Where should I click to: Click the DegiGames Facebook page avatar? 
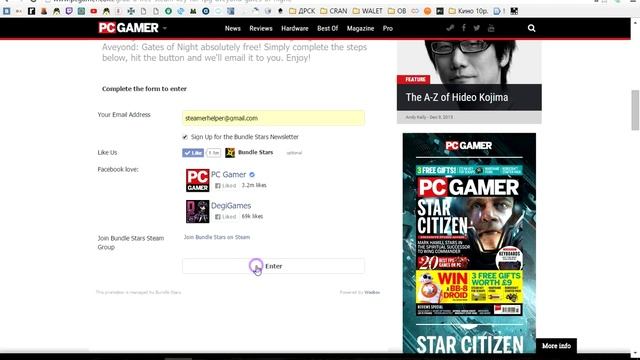[x=198, y=211]
